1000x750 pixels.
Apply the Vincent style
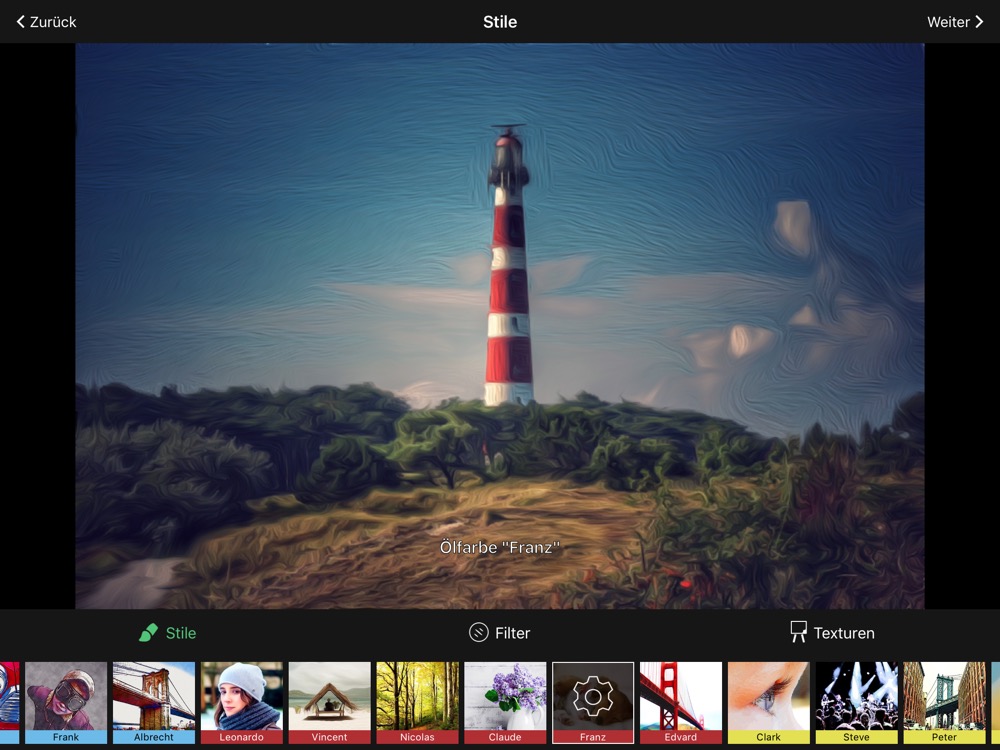click(330, 702)
